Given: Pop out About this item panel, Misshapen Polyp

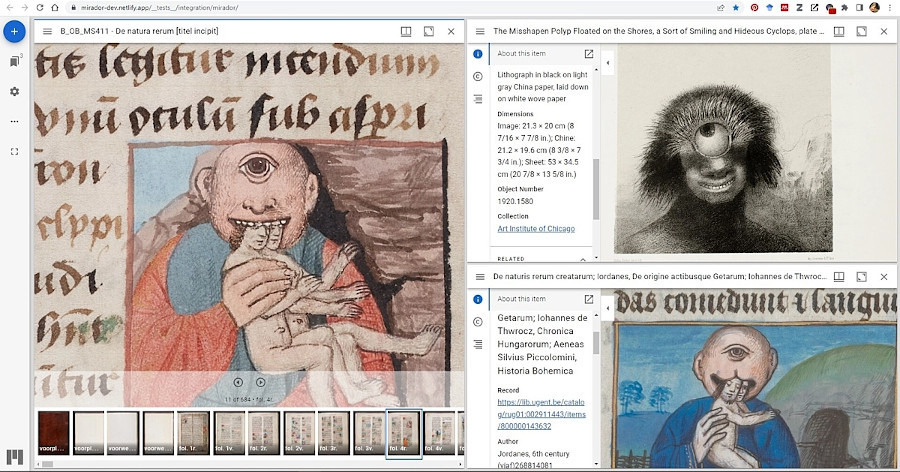Looking at the screenshot, I should (588, 54).
